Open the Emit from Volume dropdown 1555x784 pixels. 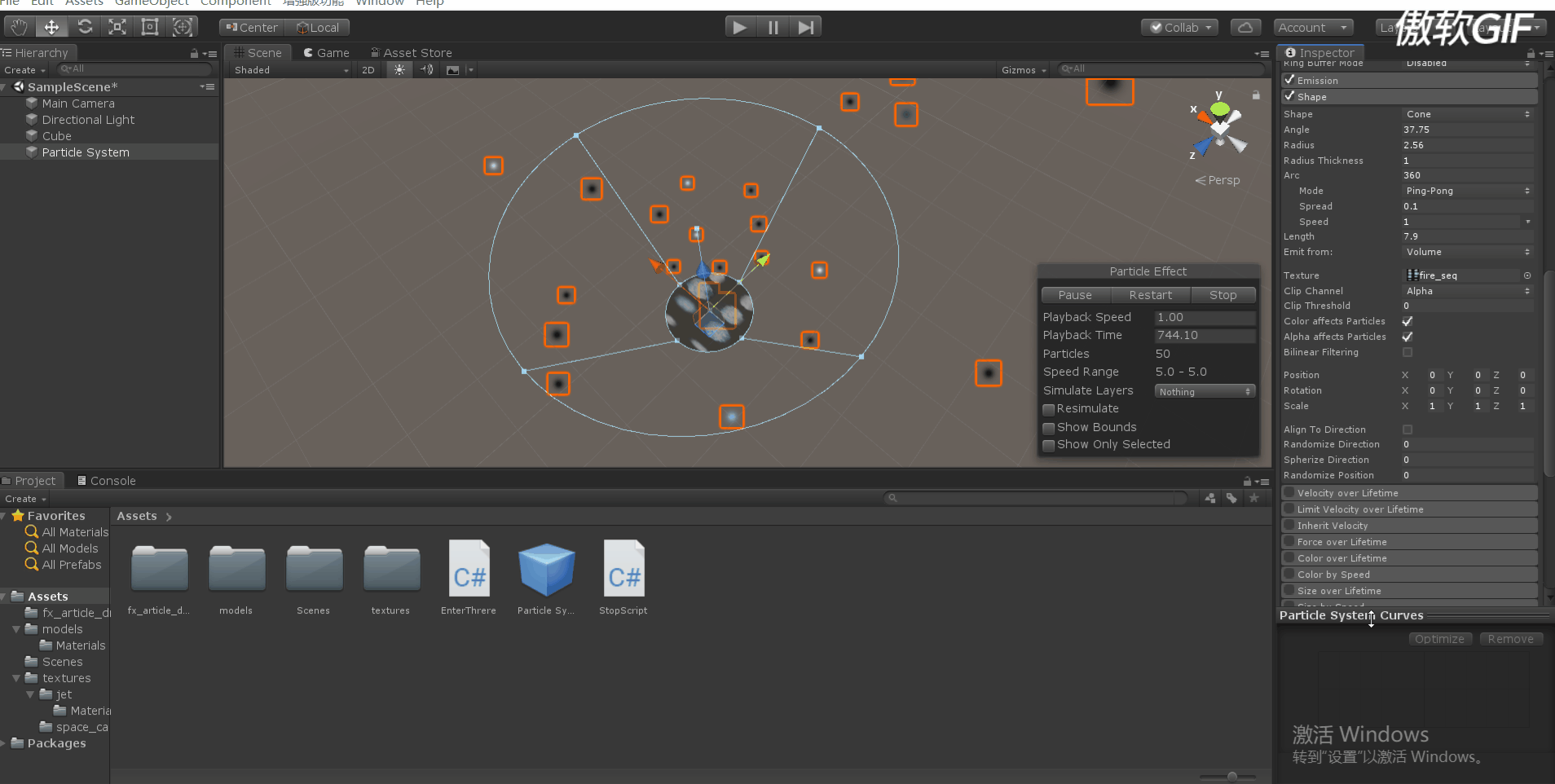(x=1468, y=252)
